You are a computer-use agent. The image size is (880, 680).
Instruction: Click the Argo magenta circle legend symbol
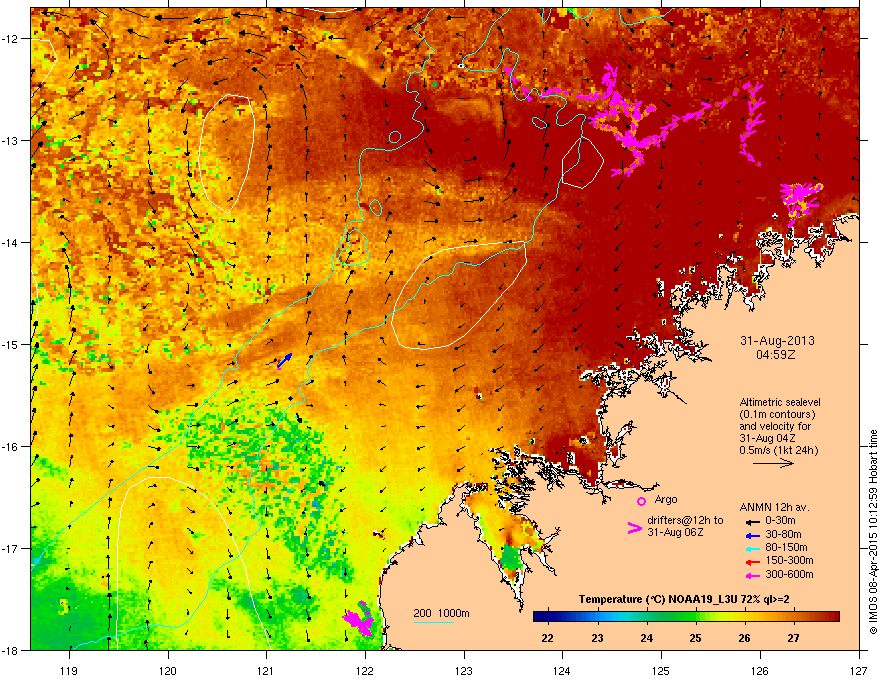641,501
